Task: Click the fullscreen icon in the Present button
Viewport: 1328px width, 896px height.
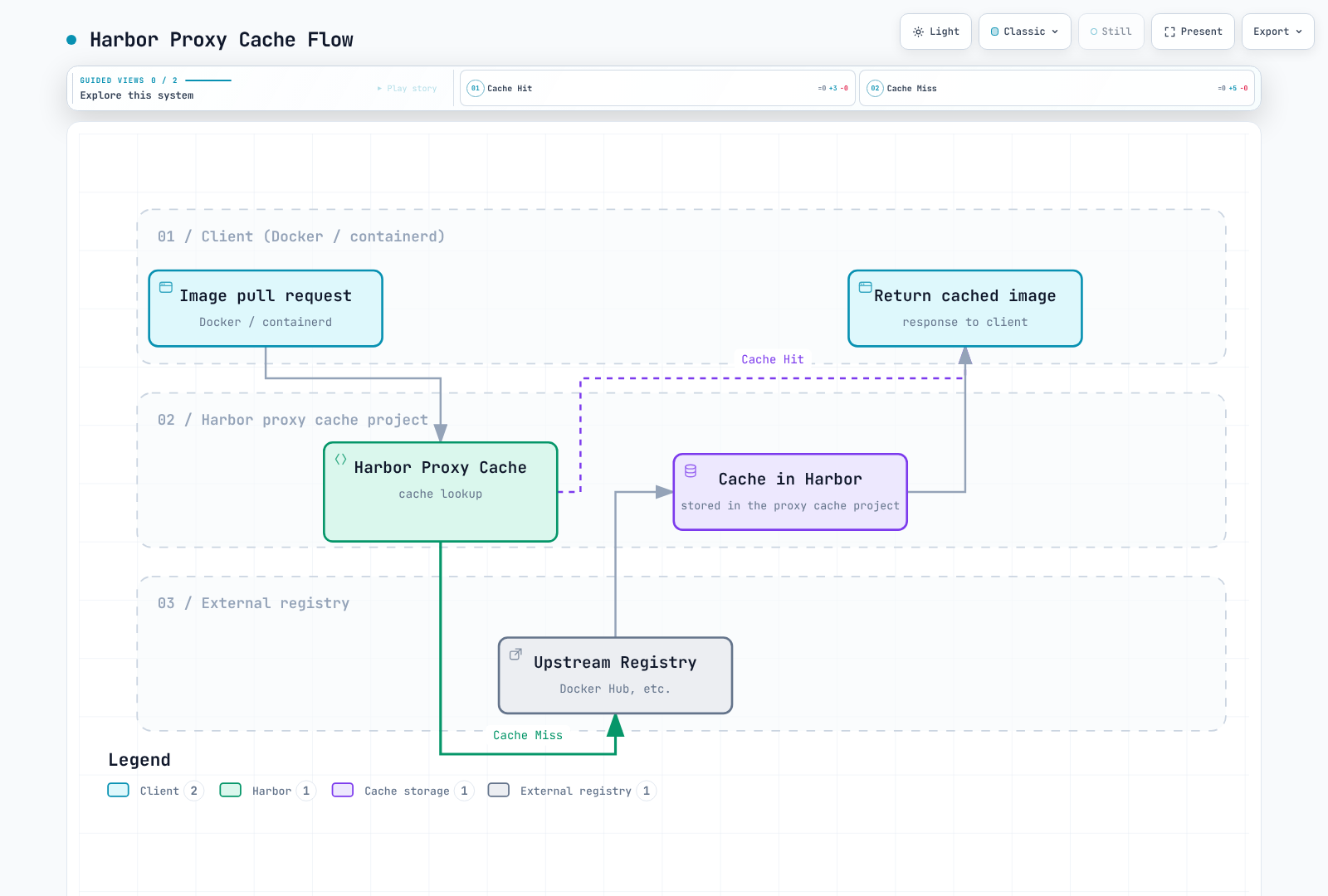Action: (x=1169, y=32)
